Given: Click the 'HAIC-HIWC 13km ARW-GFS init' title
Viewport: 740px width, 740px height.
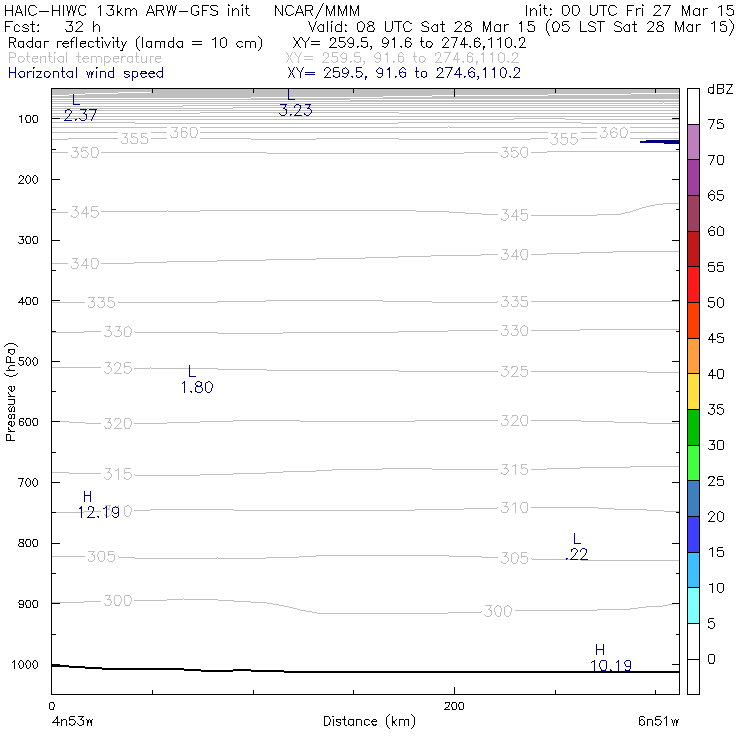Looking at the screenshot, I should pos(127,10).
